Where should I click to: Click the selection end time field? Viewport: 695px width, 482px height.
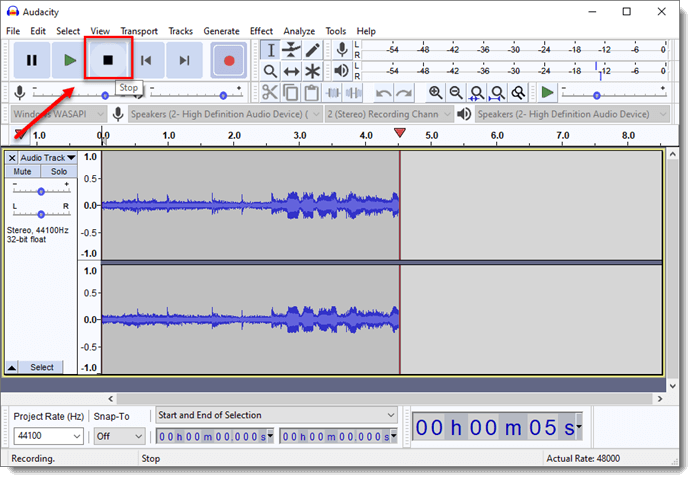[x=339, y=436]
